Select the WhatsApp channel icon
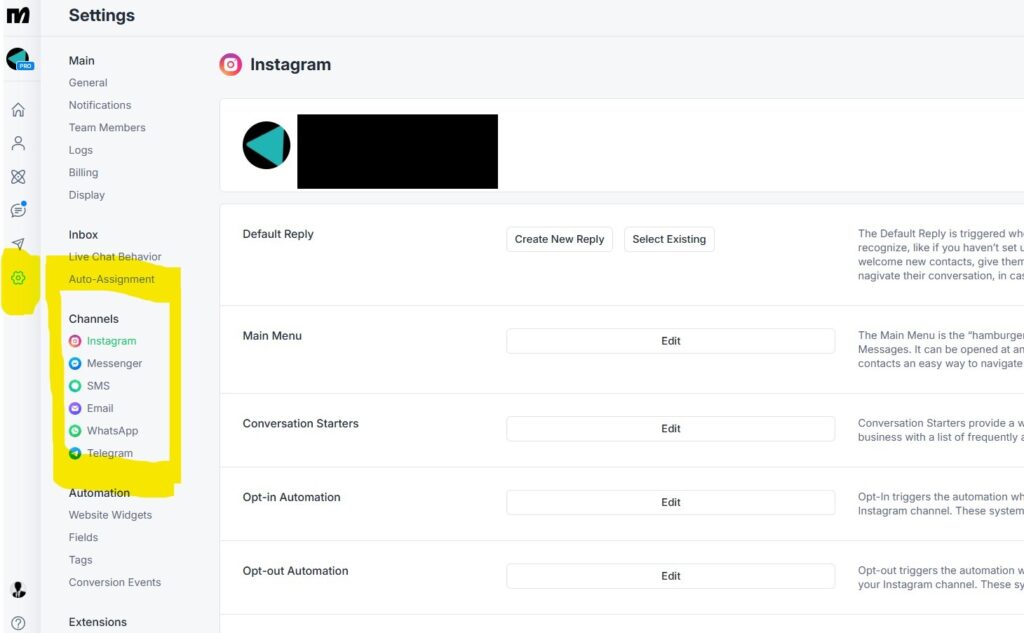The width and height of the screenshot is (1024, 633). 76,430
